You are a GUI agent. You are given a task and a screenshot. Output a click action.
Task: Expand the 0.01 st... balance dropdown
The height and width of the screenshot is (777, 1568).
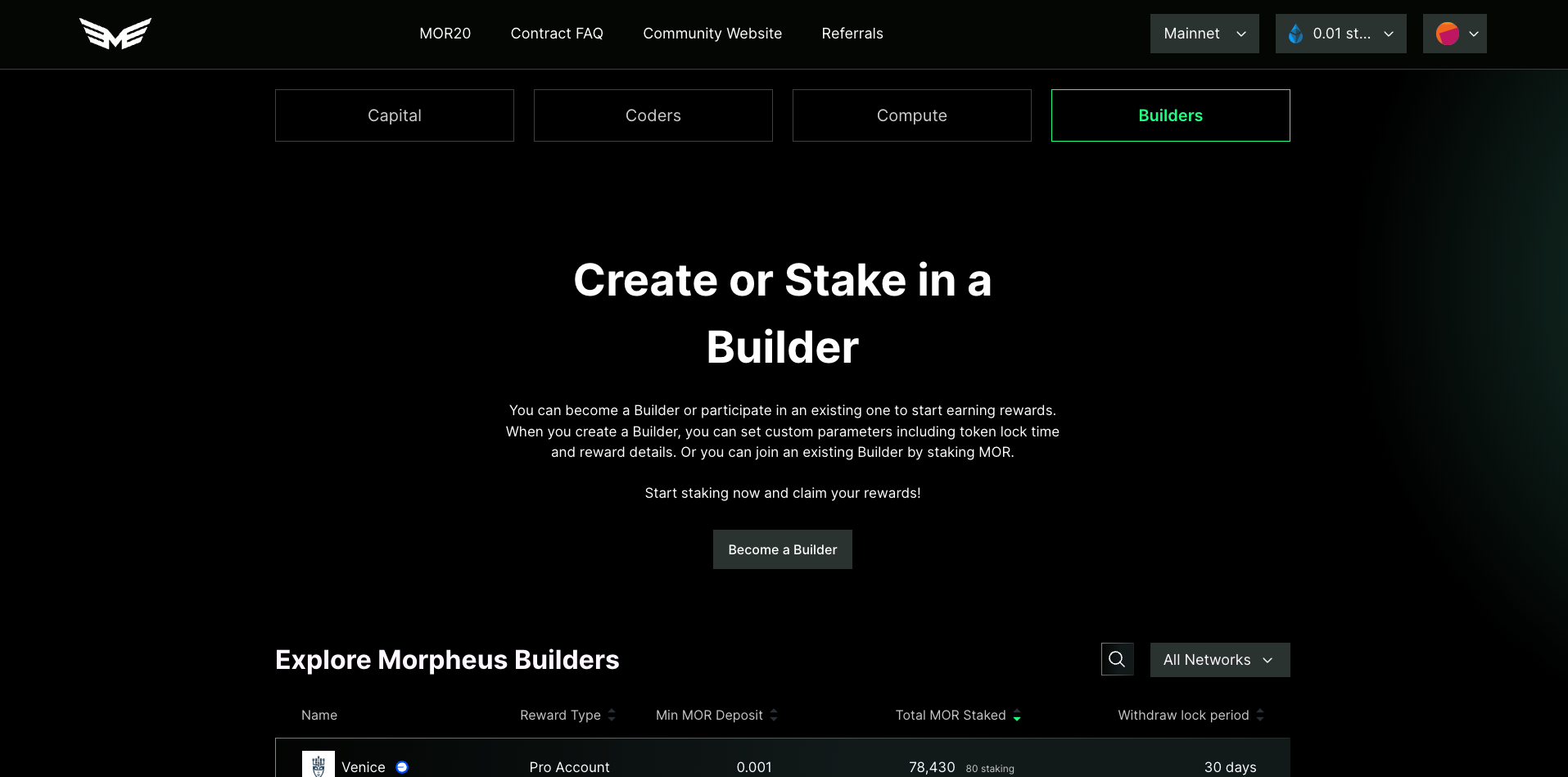(1340, 34)
